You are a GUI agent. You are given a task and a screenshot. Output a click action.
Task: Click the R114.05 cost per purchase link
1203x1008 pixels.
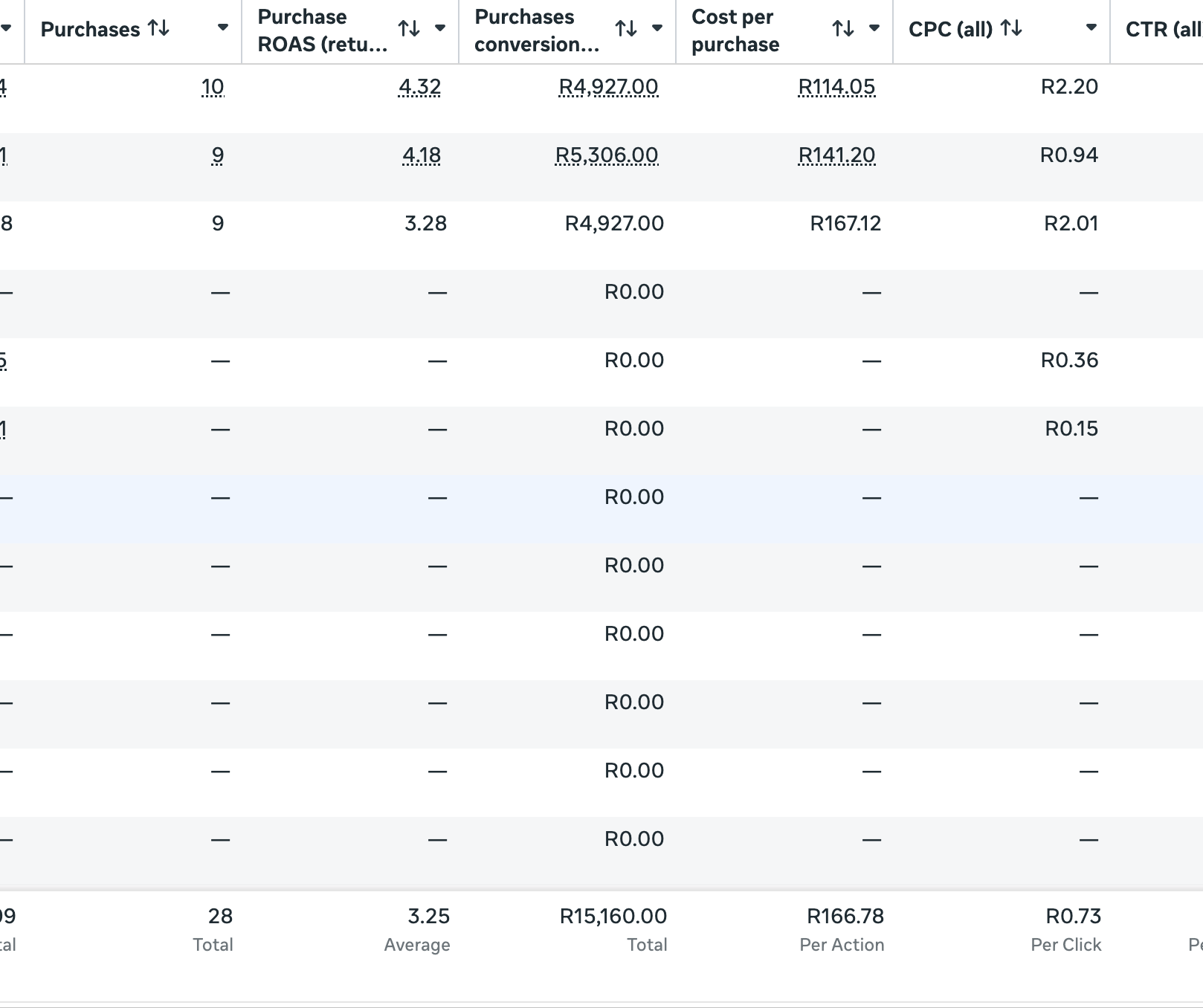836,87
